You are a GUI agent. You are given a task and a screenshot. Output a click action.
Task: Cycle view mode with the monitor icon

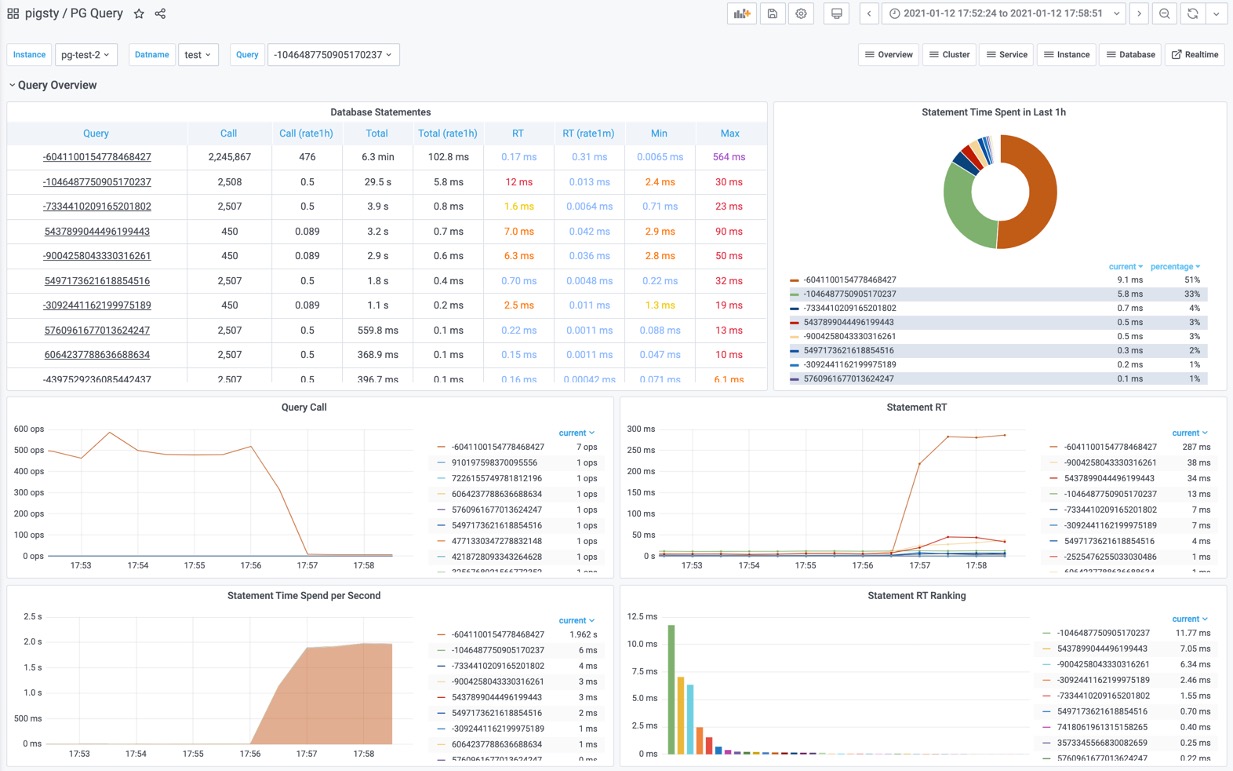click(837, 14)
